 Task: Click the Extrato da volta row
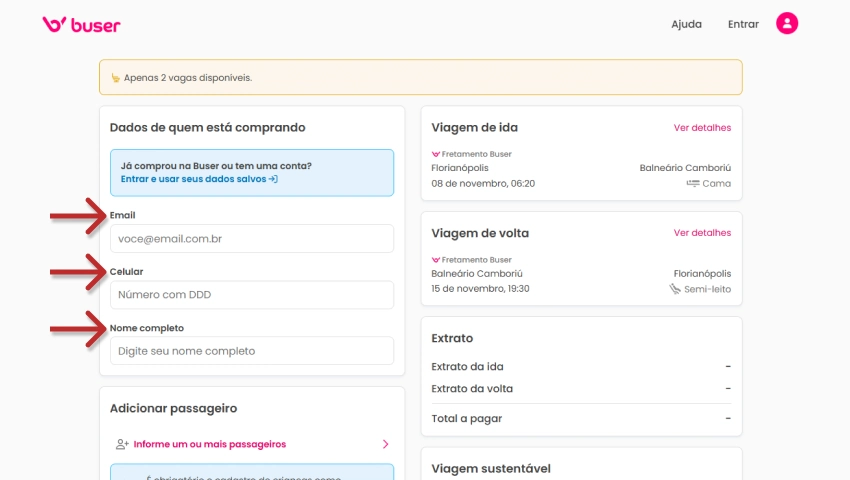[581, 389]
